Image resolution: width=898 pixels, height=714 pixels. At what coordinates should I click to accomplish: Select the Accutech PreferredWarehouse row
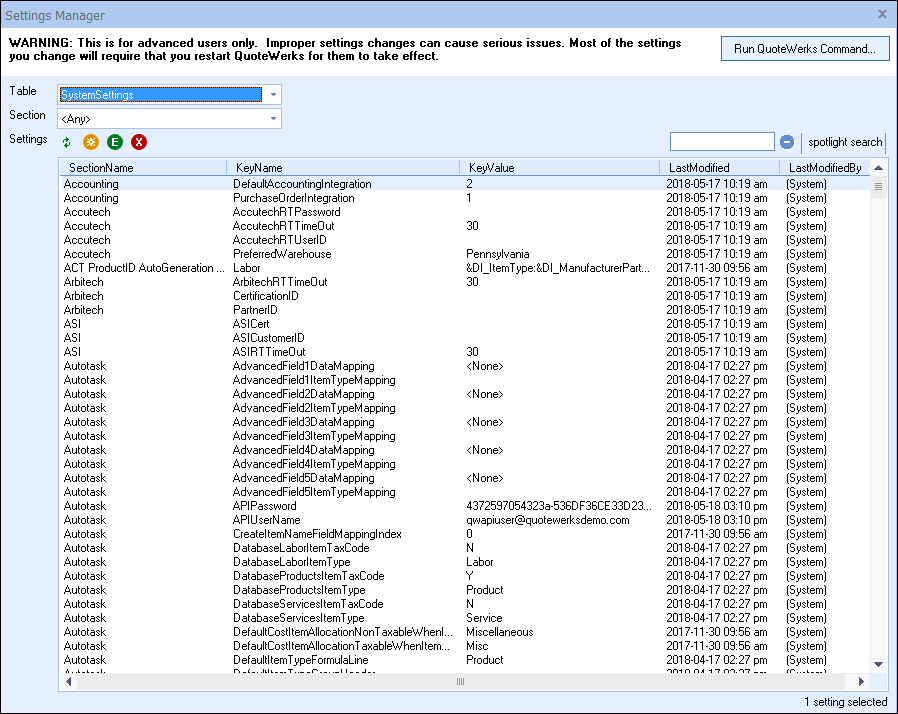pos(284,254)
